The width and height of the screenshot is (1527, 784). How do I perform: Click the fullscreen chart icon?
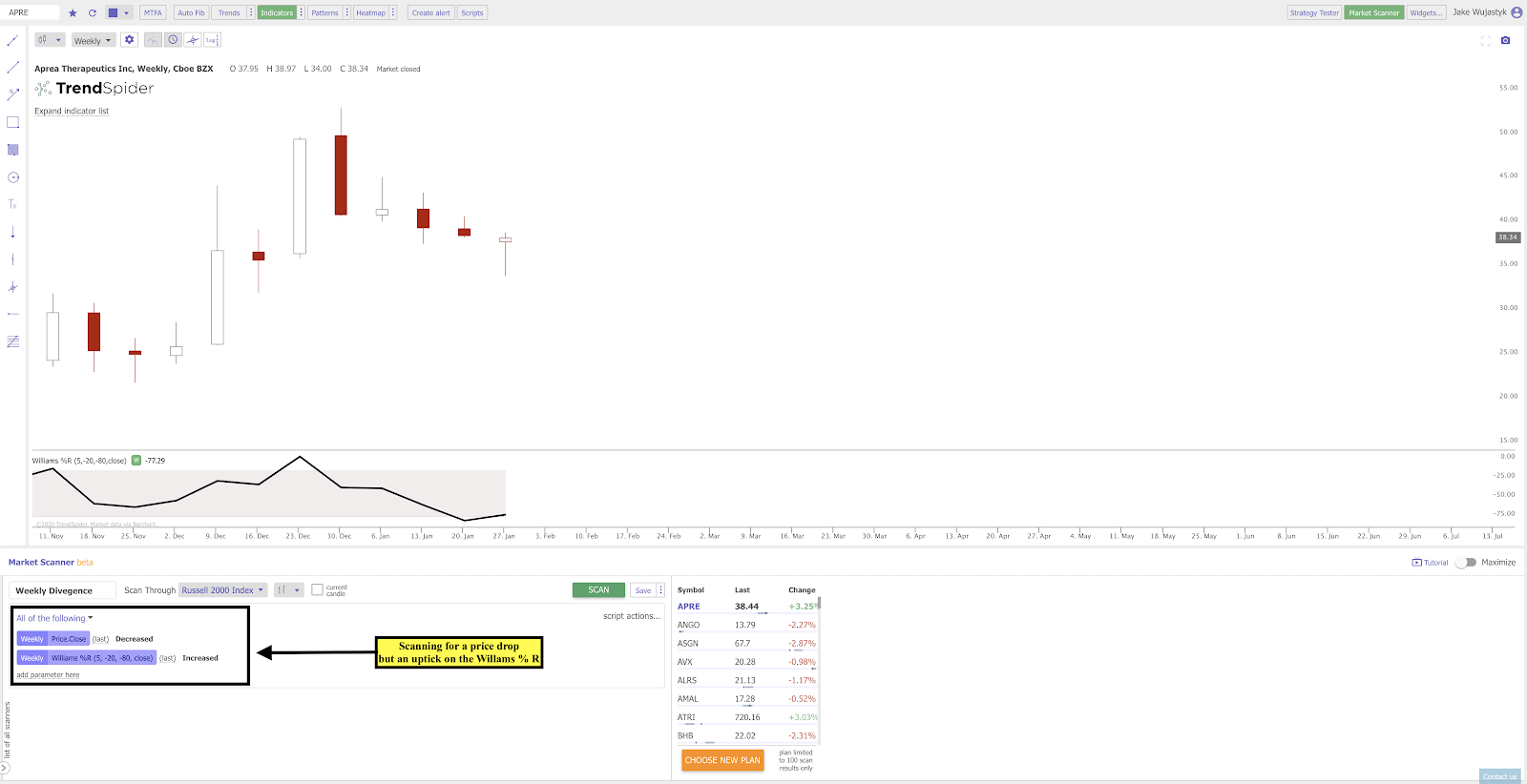[x=1485, y=41]
